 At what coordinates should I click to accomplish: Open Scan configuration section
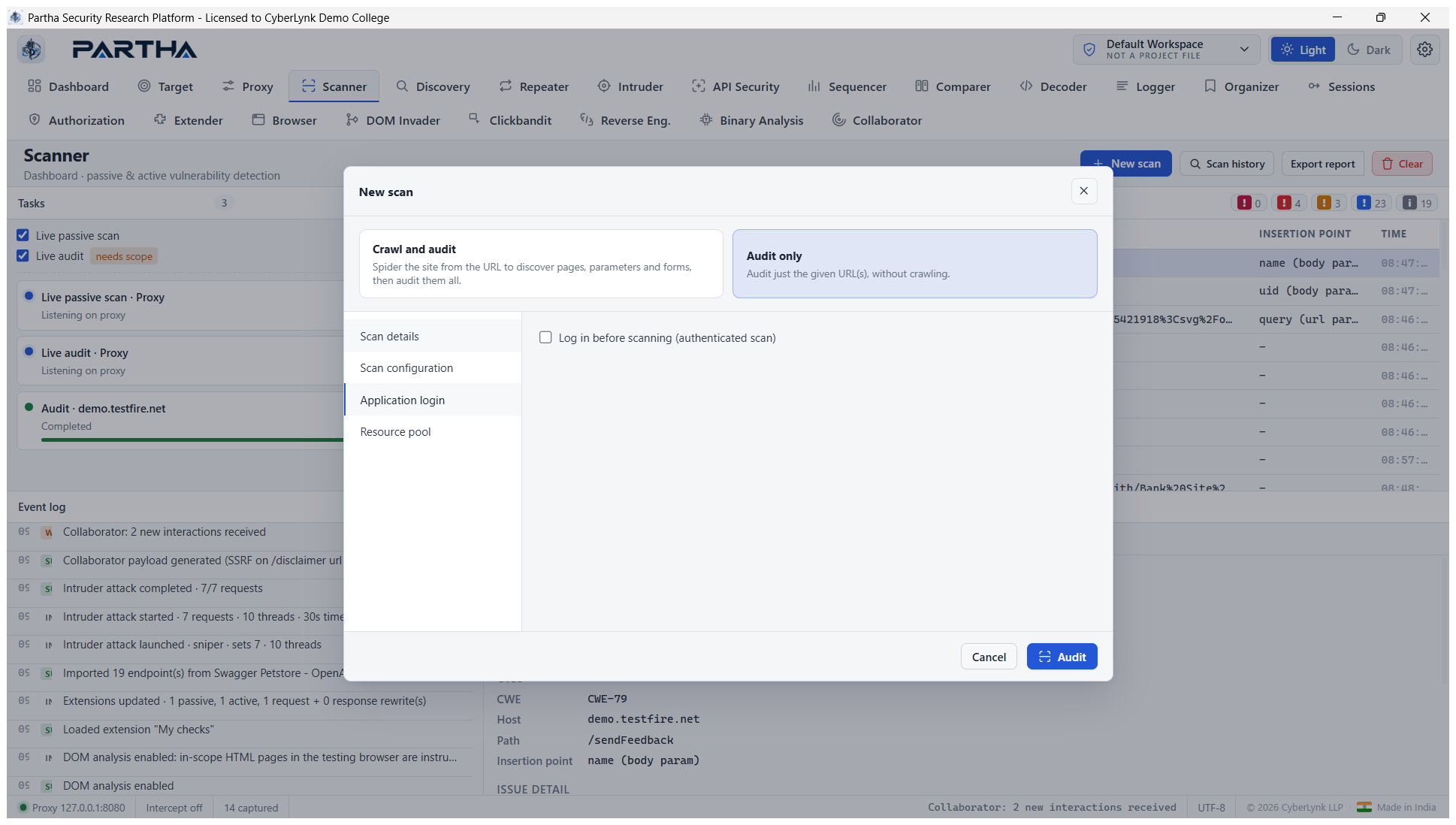coord(433,367)
